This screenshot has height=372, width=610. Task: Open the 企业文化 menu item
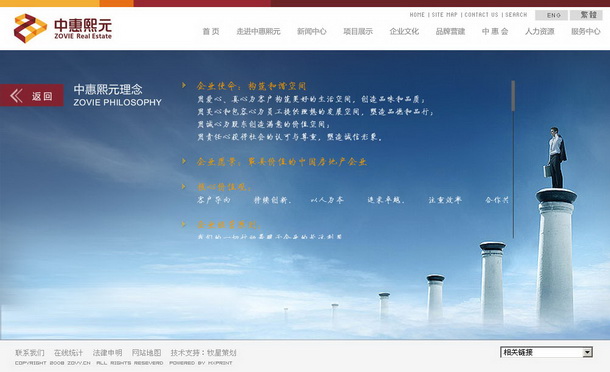coord(404,32)
